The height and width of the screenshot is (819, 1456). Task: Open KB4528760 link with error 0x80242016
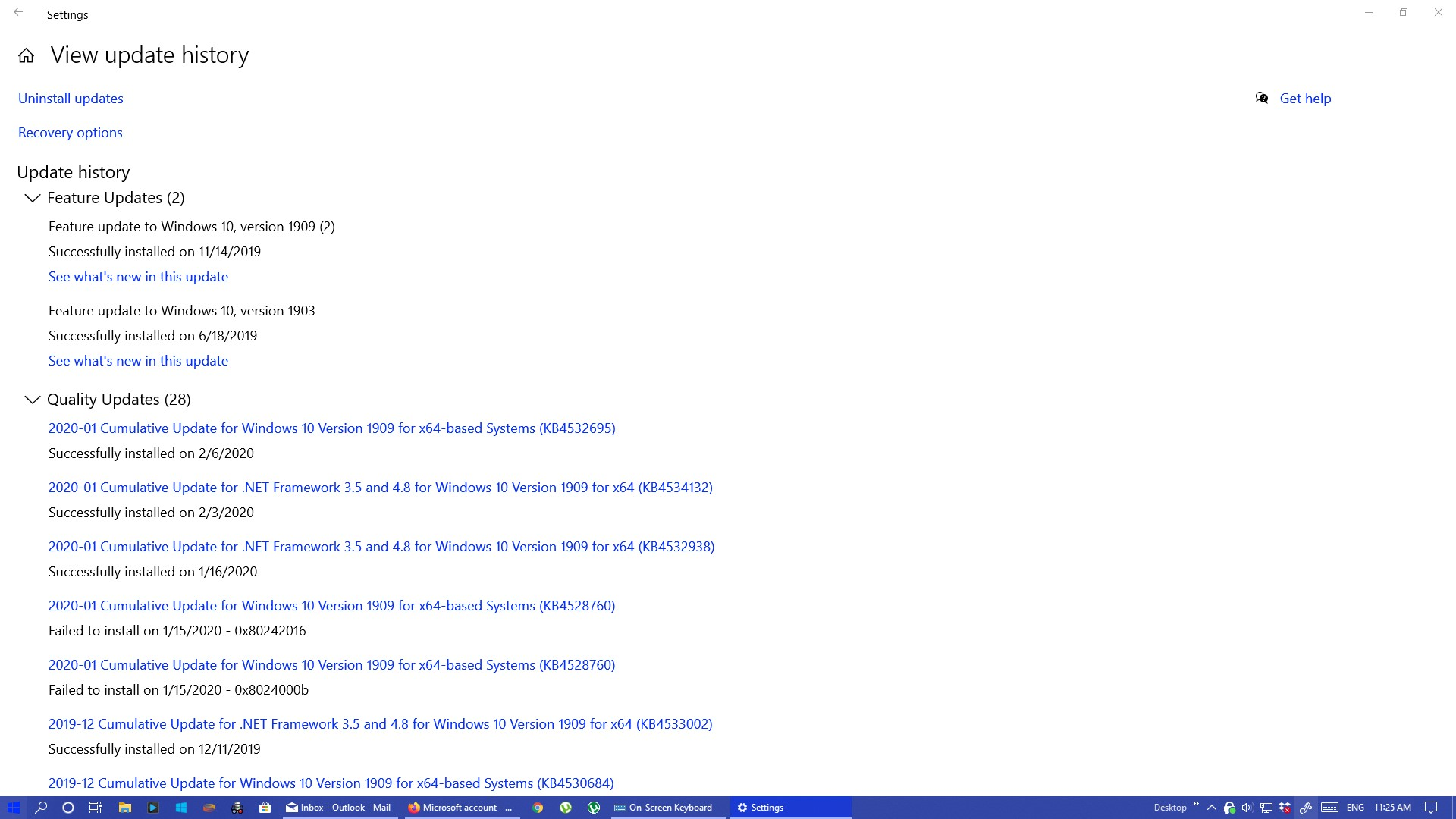[332, 606]
